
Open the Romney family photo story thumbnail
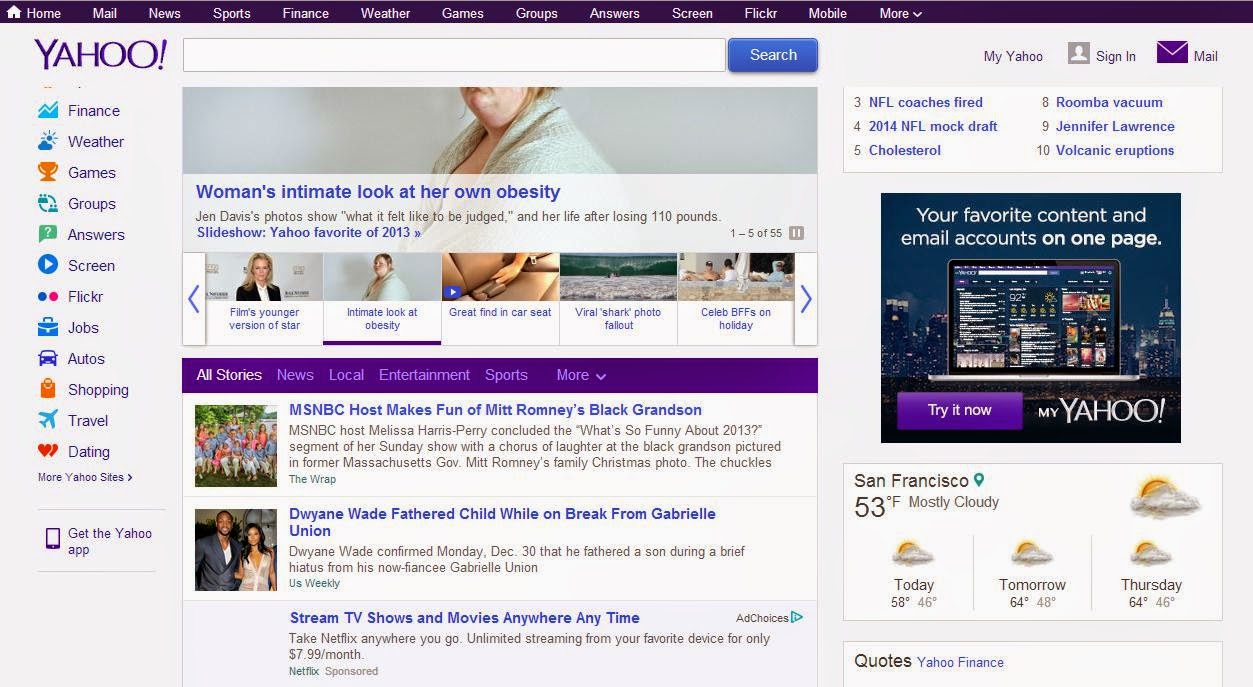(x=236, y=445)
